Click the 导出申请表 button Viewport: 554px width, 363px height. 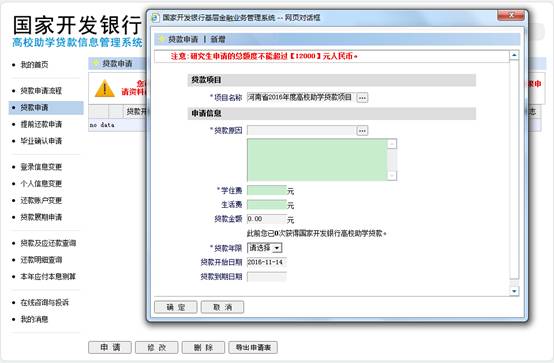coord(253,347)
